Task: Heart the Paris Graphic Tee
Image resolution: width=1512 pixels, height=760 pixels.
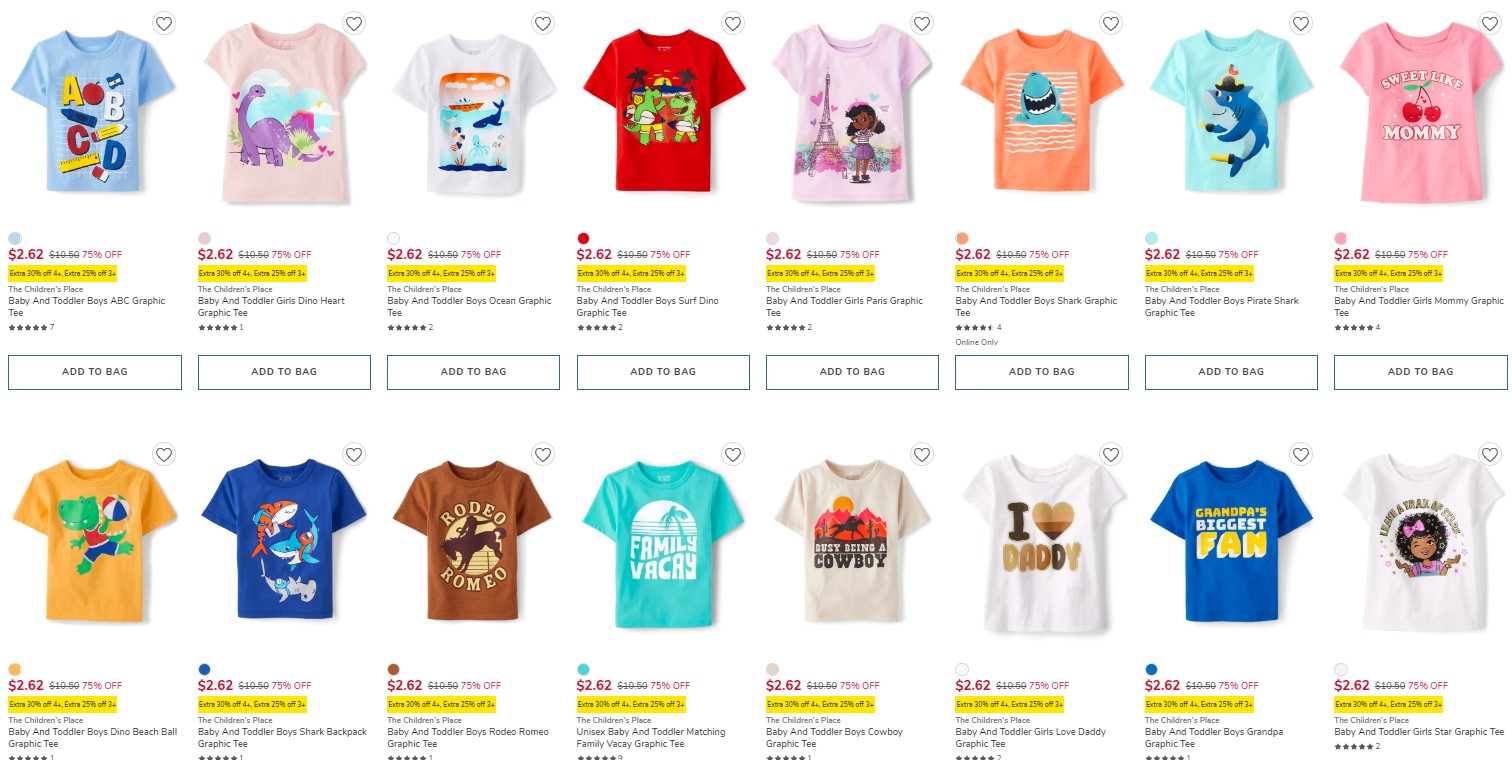Action: tap(922, 23)
